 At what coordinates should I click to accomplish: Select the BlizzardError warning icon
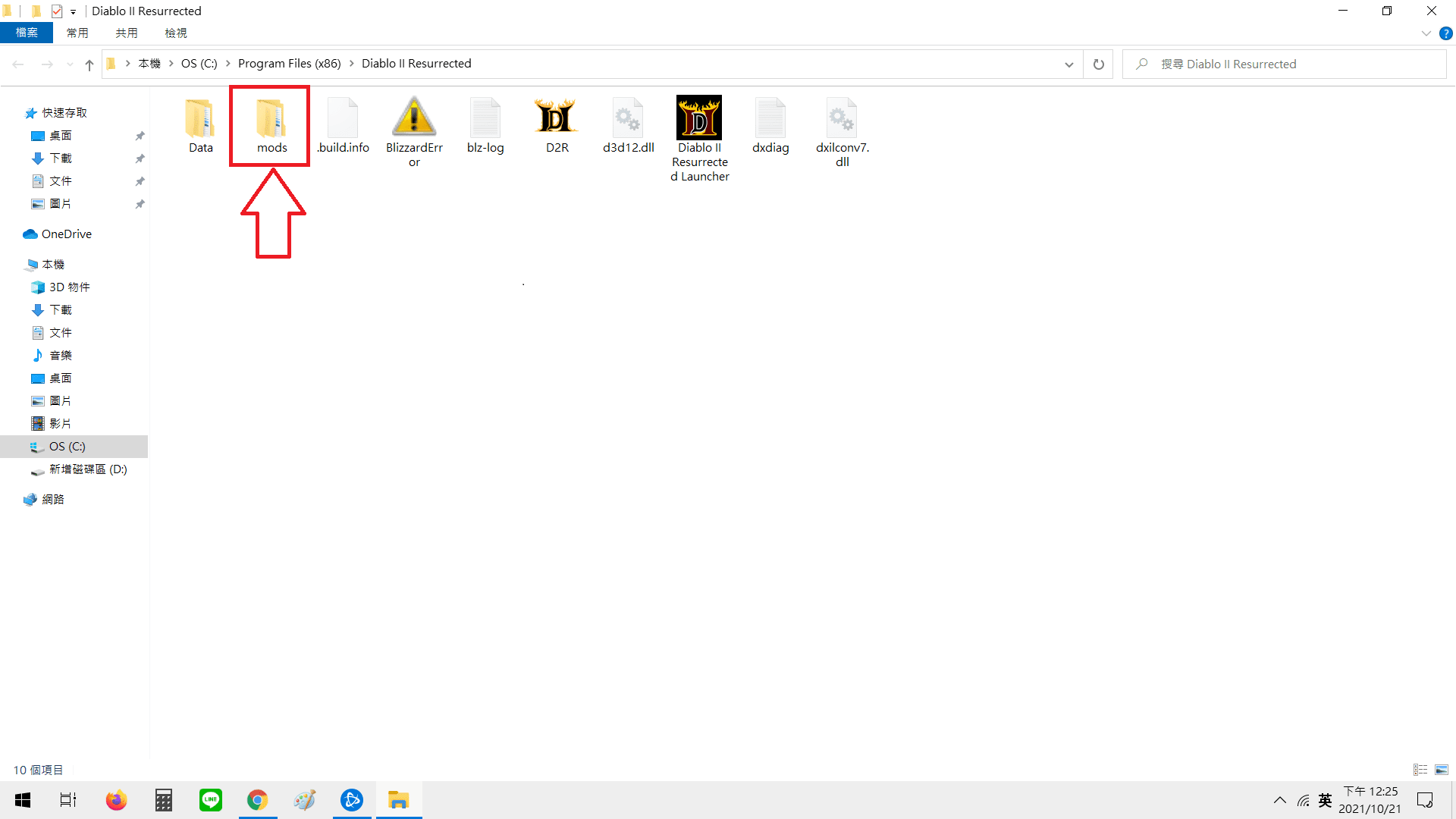pos(414,118)
